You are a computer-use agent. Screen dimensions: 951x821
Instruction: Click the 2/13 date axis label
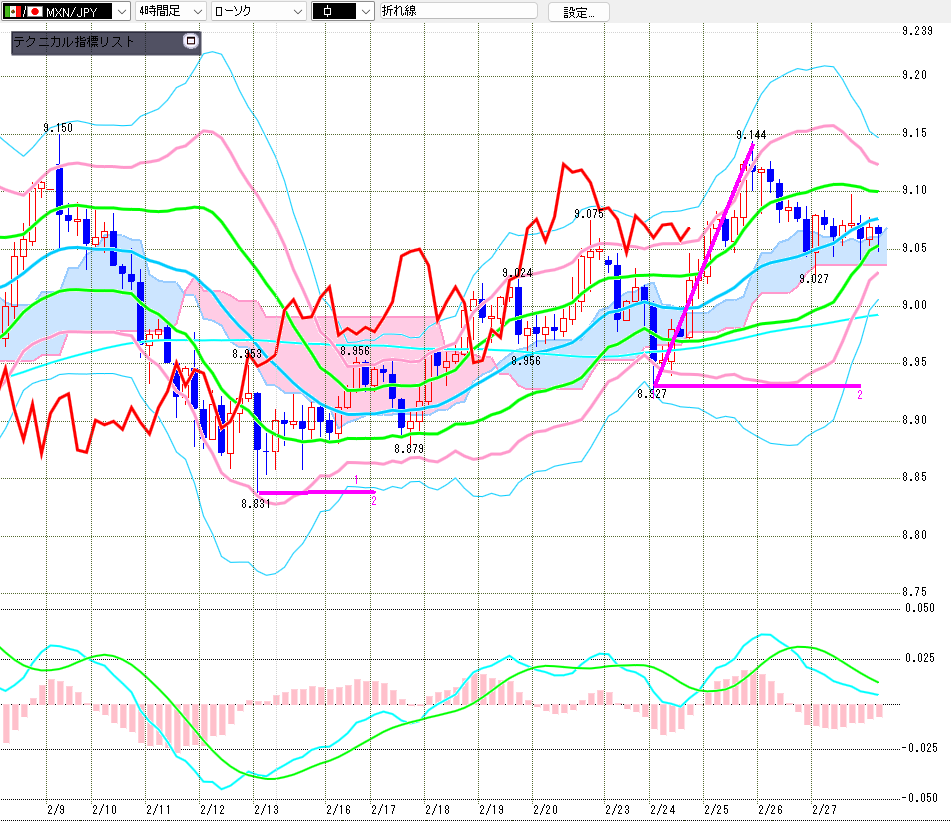tap(266, 808)
